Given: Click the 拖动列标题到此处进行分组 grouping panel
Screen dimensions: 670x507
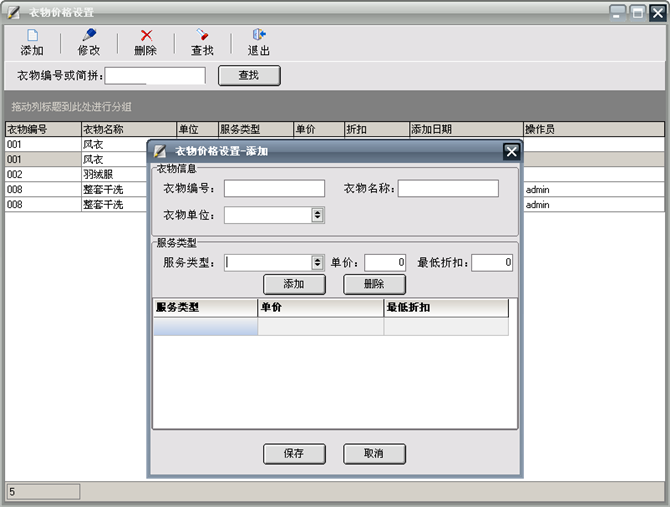Looking at the screenshot, I should [x=335, y=106].
